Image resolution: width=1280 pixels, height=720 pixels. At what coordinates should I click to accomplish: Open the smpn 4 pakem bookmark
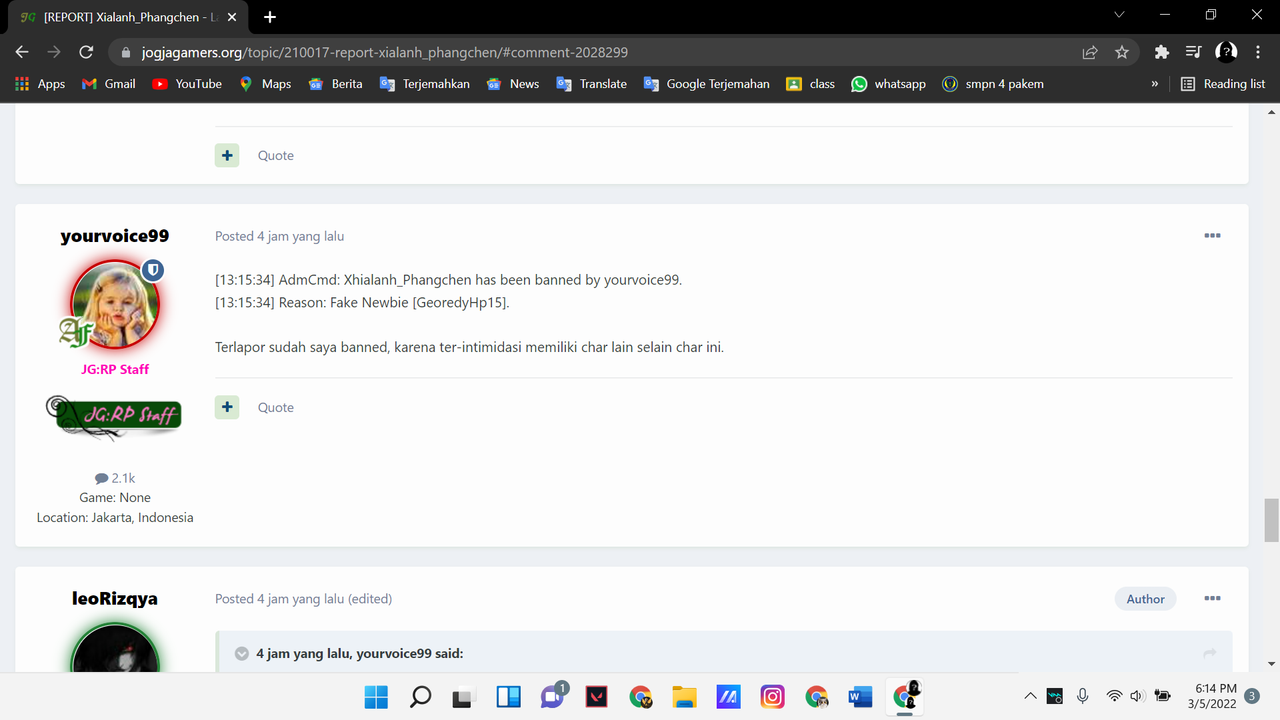pos(993,84)
